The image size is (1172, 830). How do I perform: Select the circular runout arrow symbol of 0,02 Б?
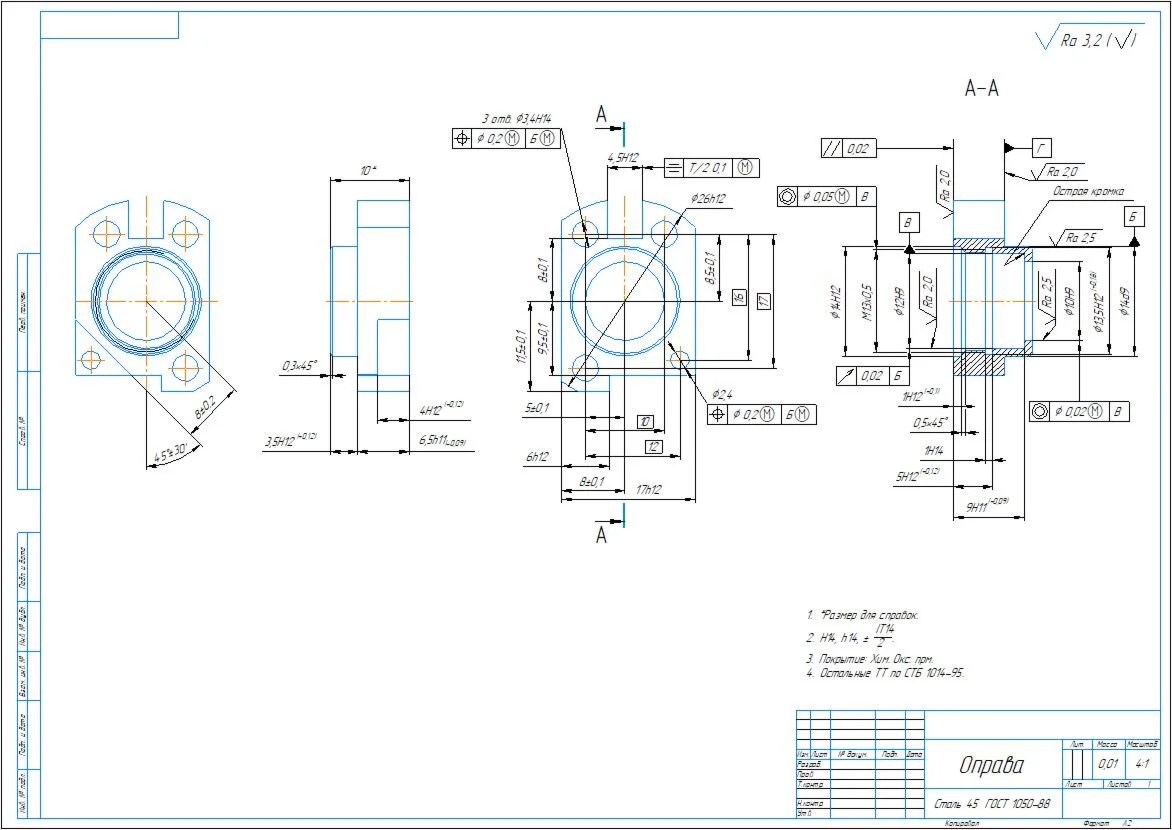(x=847, y=375)
